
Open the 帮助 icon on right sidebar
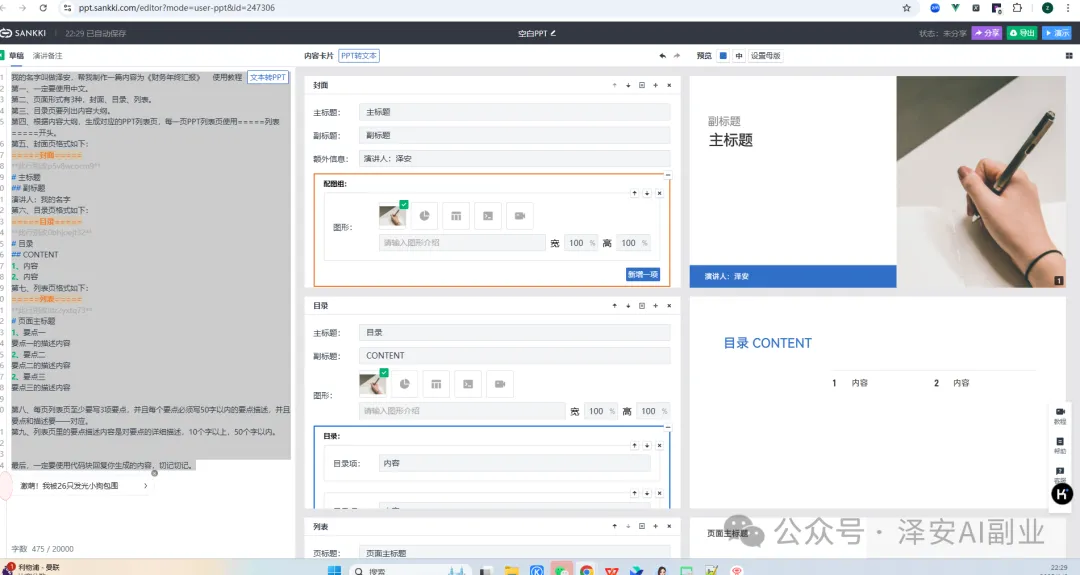click(1060, 445)
